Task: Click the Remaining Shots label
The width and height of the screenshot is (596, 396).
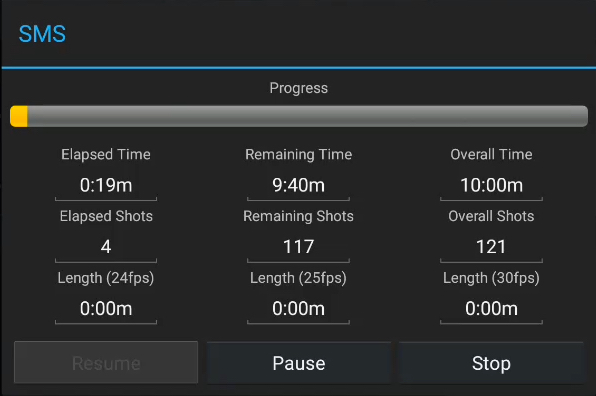Action: [298, 216]
